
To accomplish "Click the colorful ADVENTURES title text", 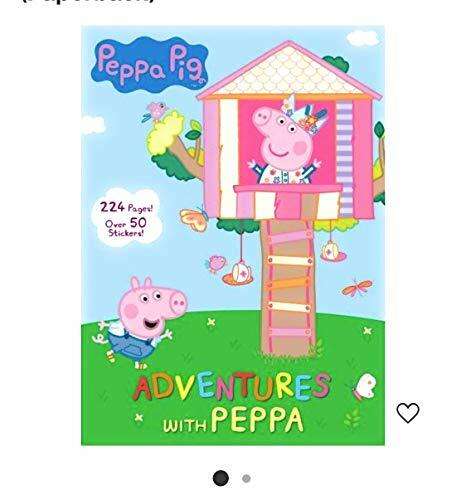I will (232, 388).
